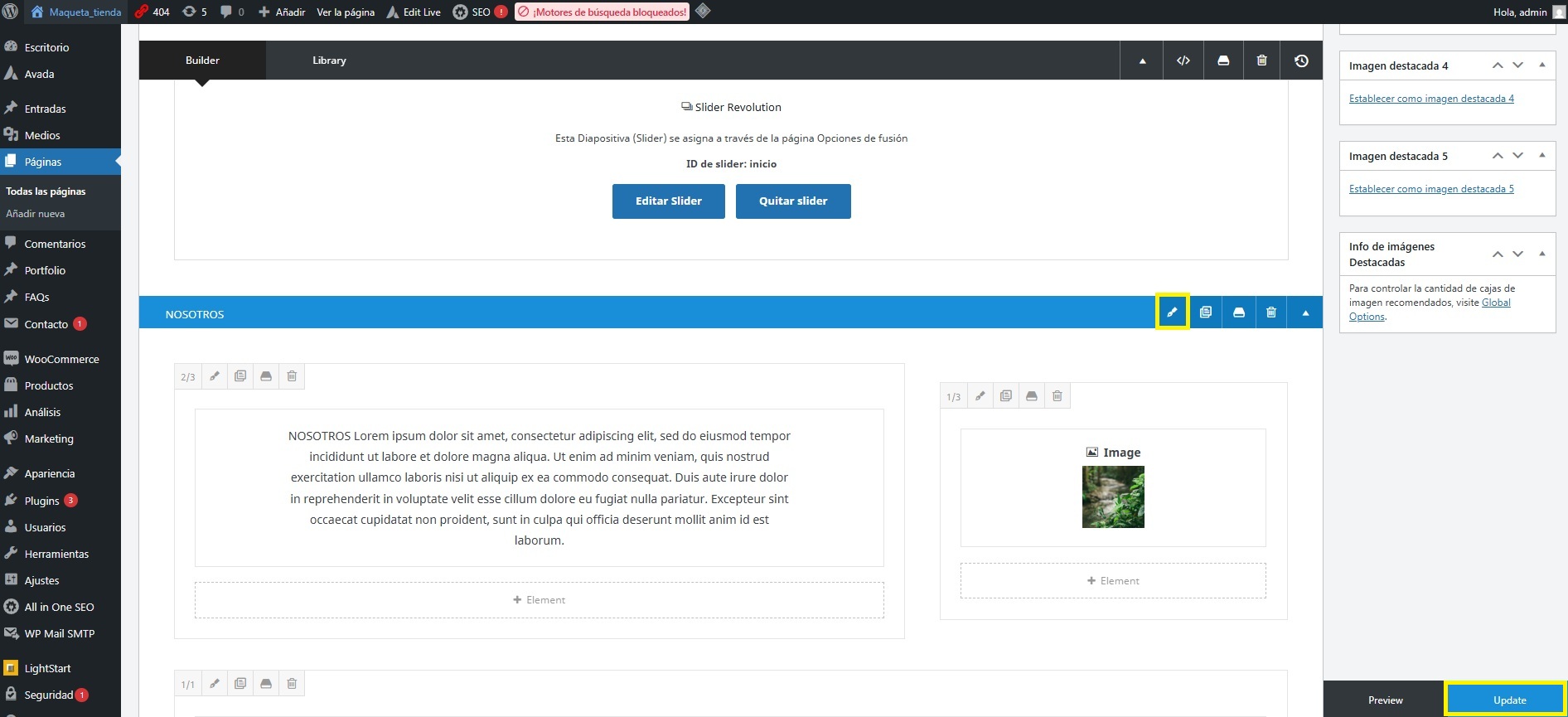Collapse all containers using builder toolbar arrow
Viewport: 1568px width, 717px height.
1142,61
